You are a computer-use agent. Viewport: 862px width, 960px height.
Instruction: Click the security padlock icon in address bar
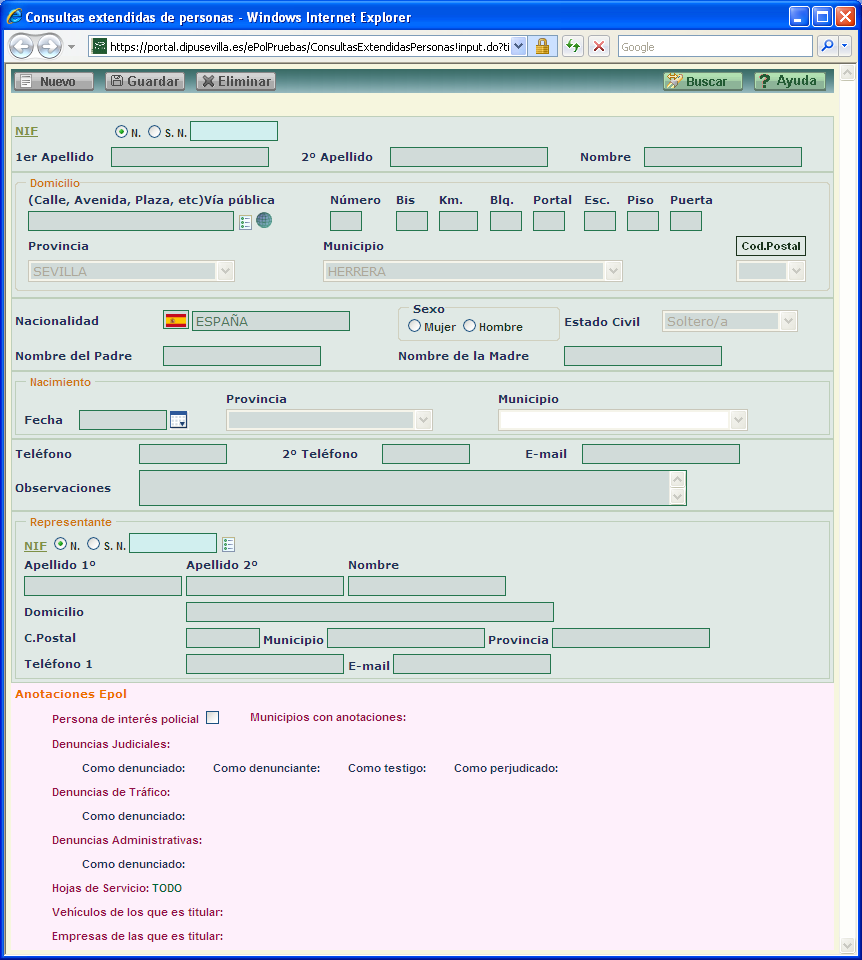point(542,47)
